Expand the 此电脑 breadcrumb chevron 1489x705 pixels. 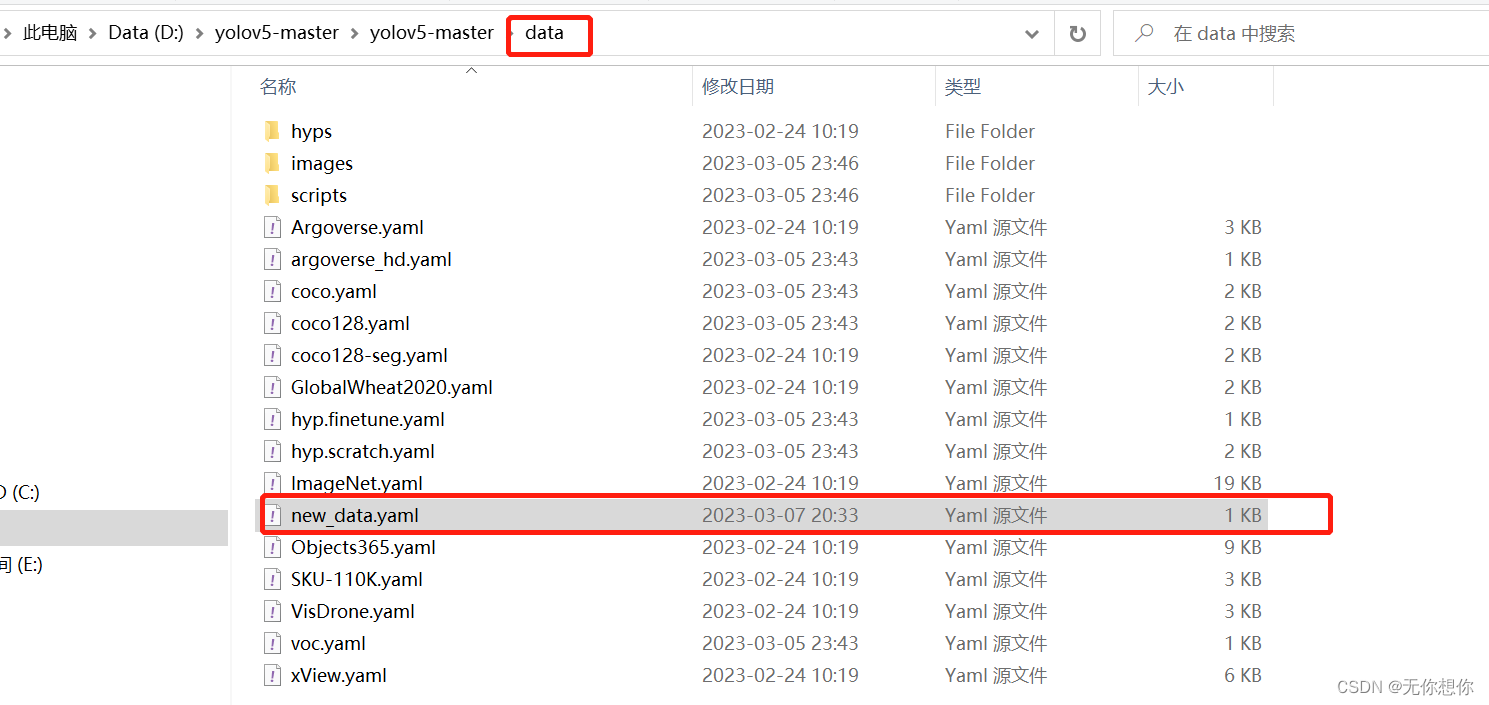(x=93, y=33)
